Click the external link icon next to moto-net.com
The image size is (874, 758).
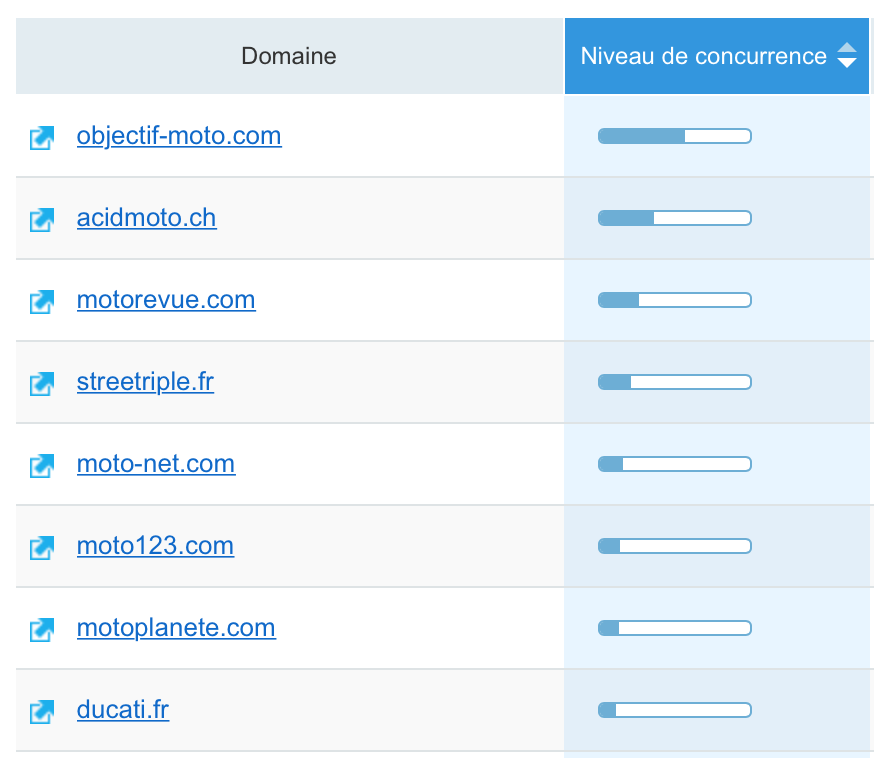coord(41,464)
